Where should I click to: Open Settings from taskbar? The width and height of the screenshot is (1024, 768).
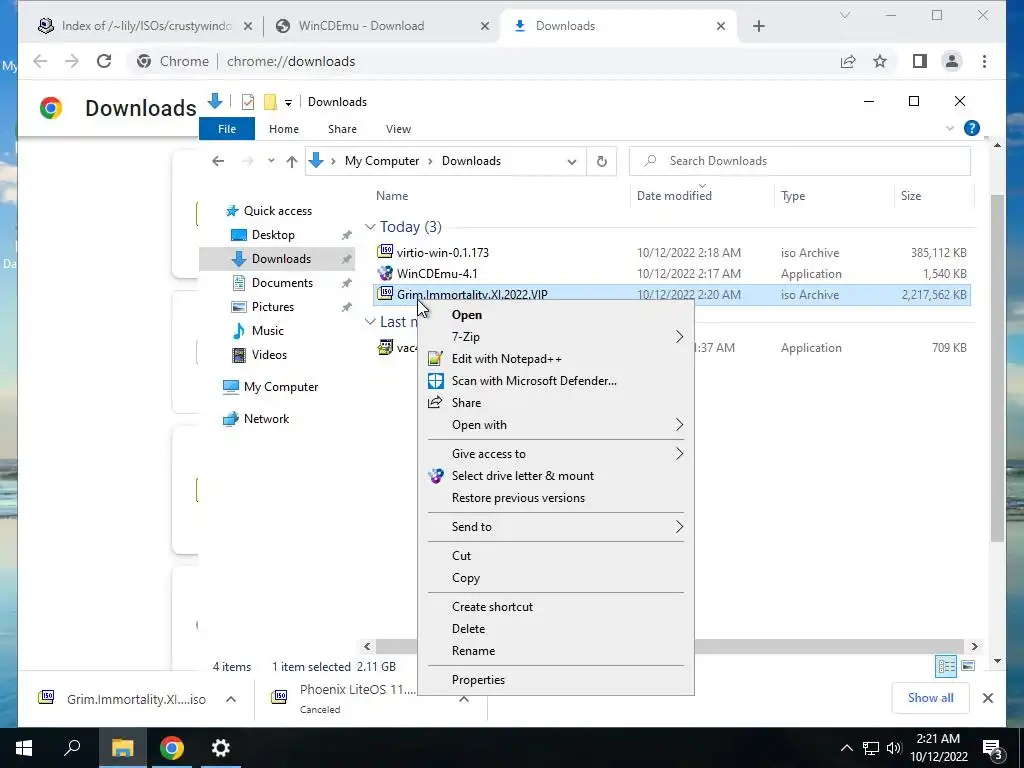coord(221,748)
